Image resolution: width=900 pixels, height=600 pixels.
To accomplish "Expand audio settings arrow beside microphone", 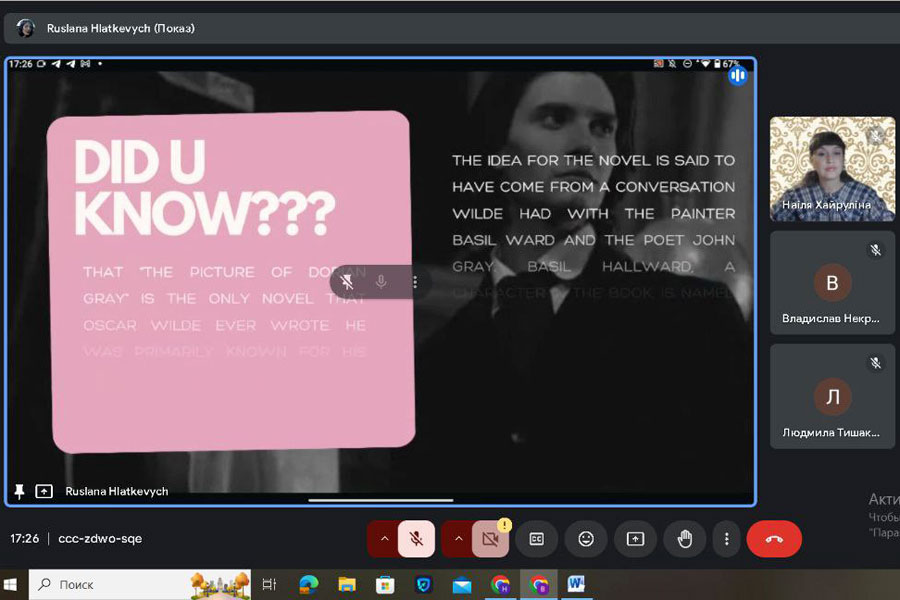I will tap(383, 539).
